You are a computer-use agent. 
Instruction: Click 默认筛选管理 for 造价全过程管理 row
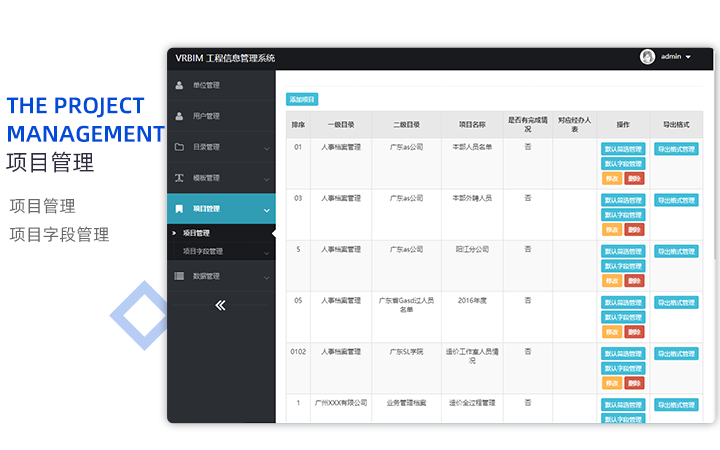click(623, 405)
